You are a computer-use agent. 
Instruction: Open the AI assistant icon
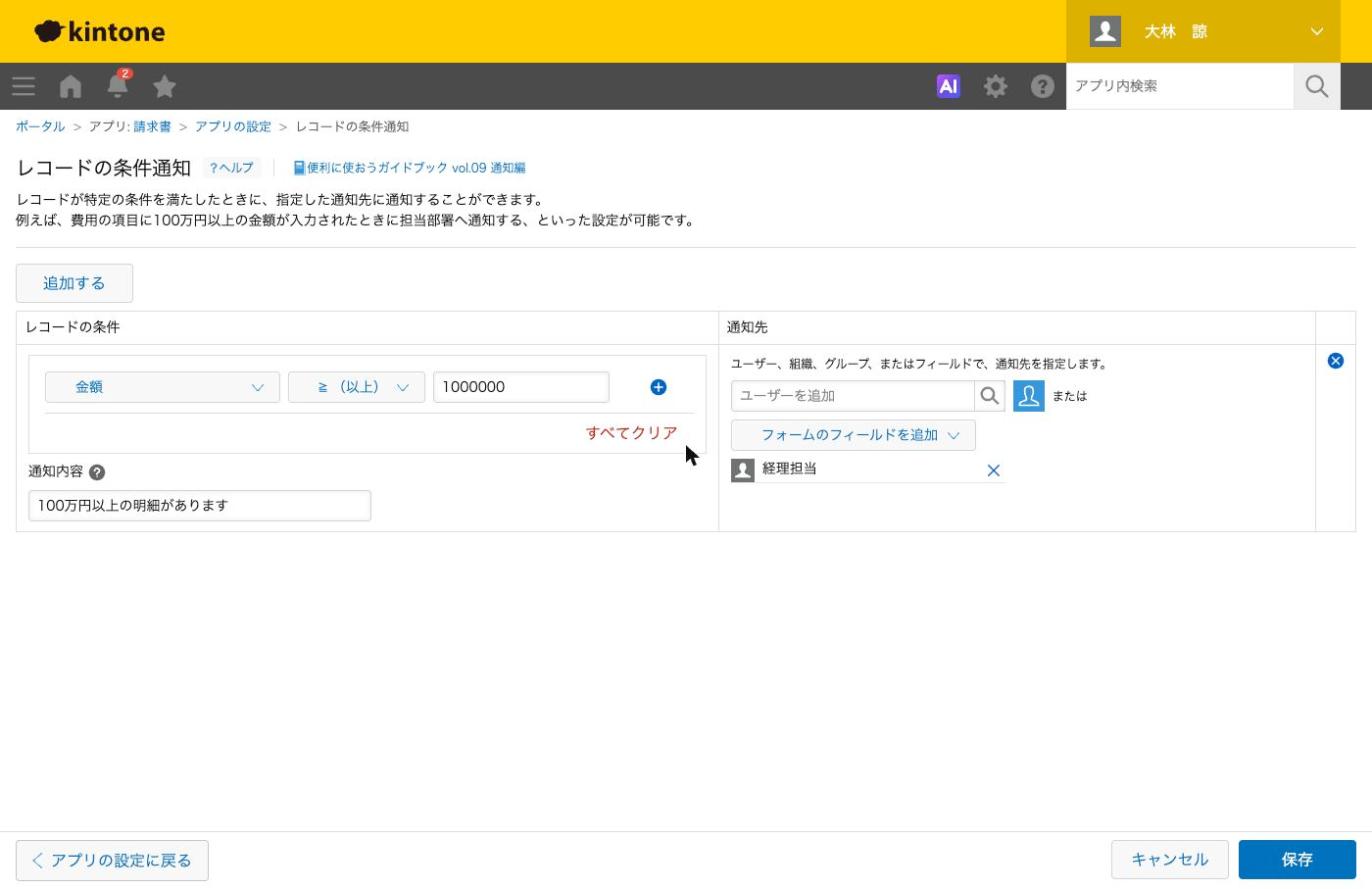[x=948, y=86]
